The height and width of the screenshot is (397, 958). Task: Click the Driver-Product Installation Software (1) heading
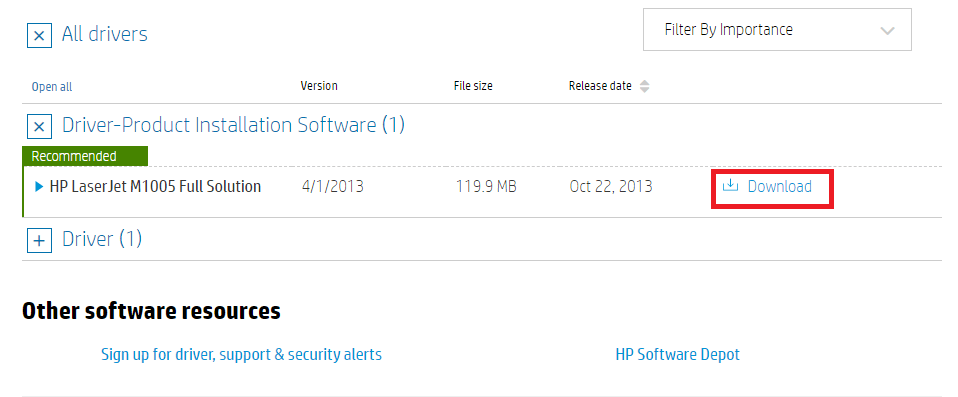[x=233, y=125]
